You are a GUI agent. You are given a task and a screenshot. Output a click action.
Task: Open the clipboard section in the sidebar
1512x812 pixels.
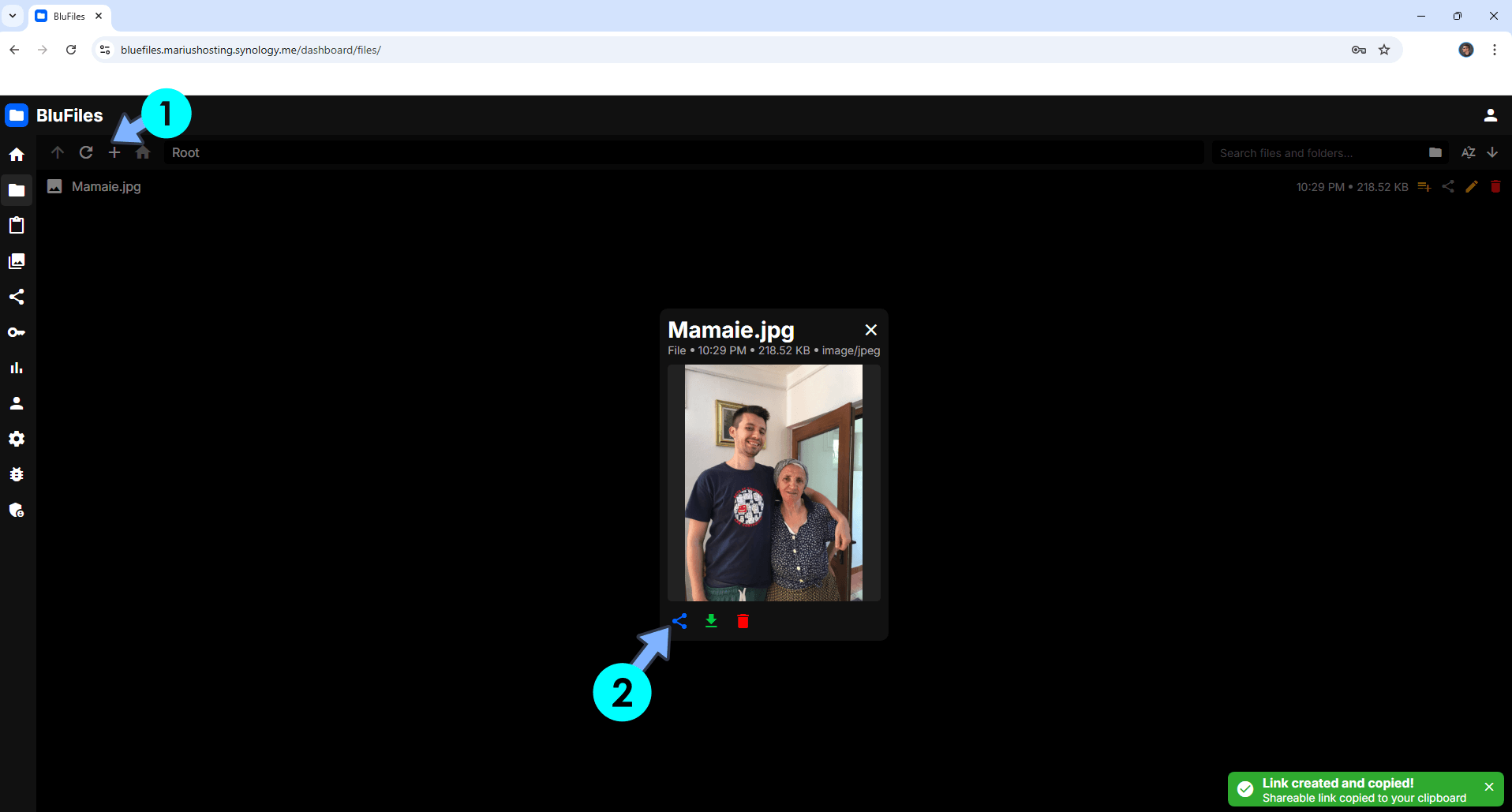tap(17, 226)
